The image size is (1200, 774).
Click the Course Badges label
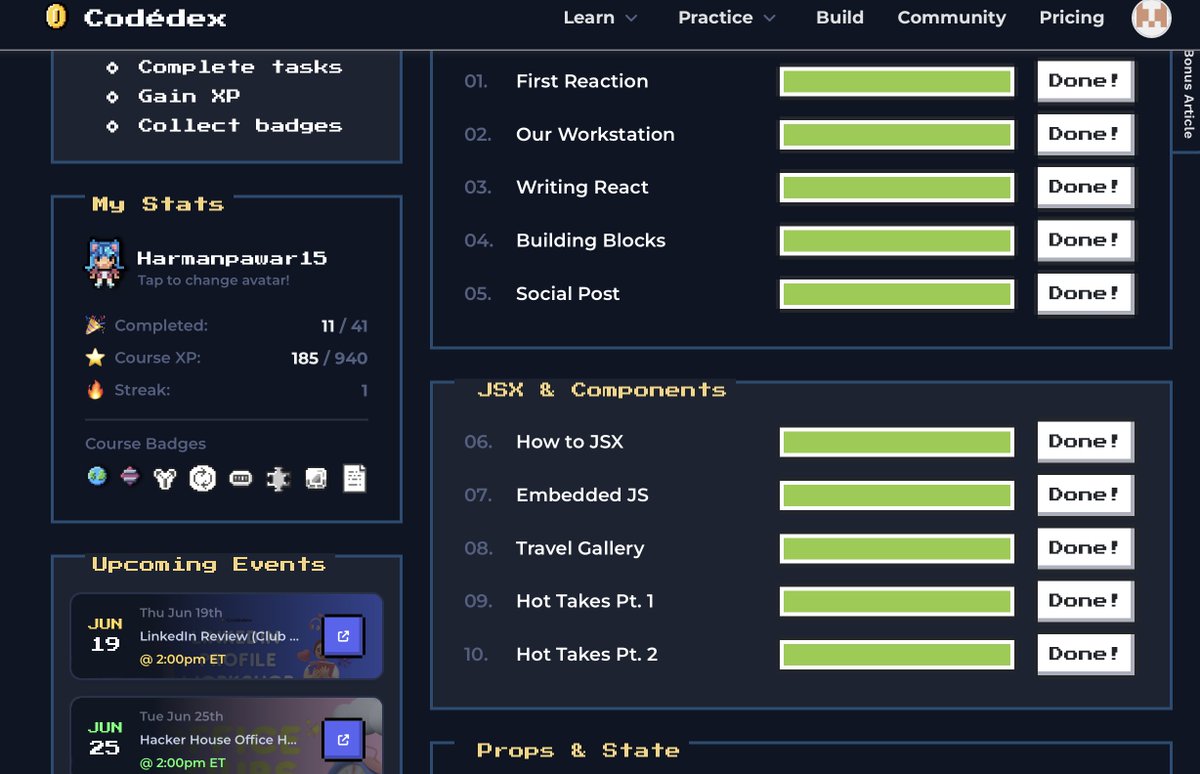pyautogui.click(x=146, y=444)
